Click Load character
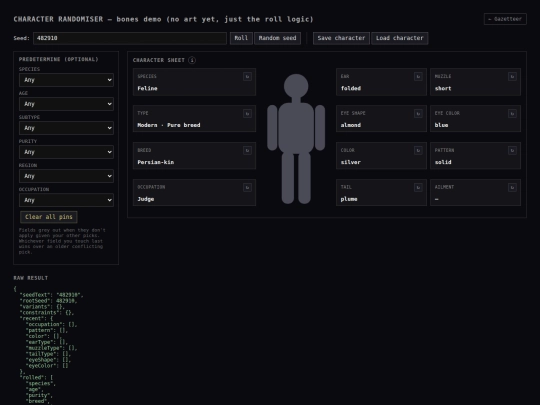Image resolution: width=540 pixels, height=405 pixels. 399,38
